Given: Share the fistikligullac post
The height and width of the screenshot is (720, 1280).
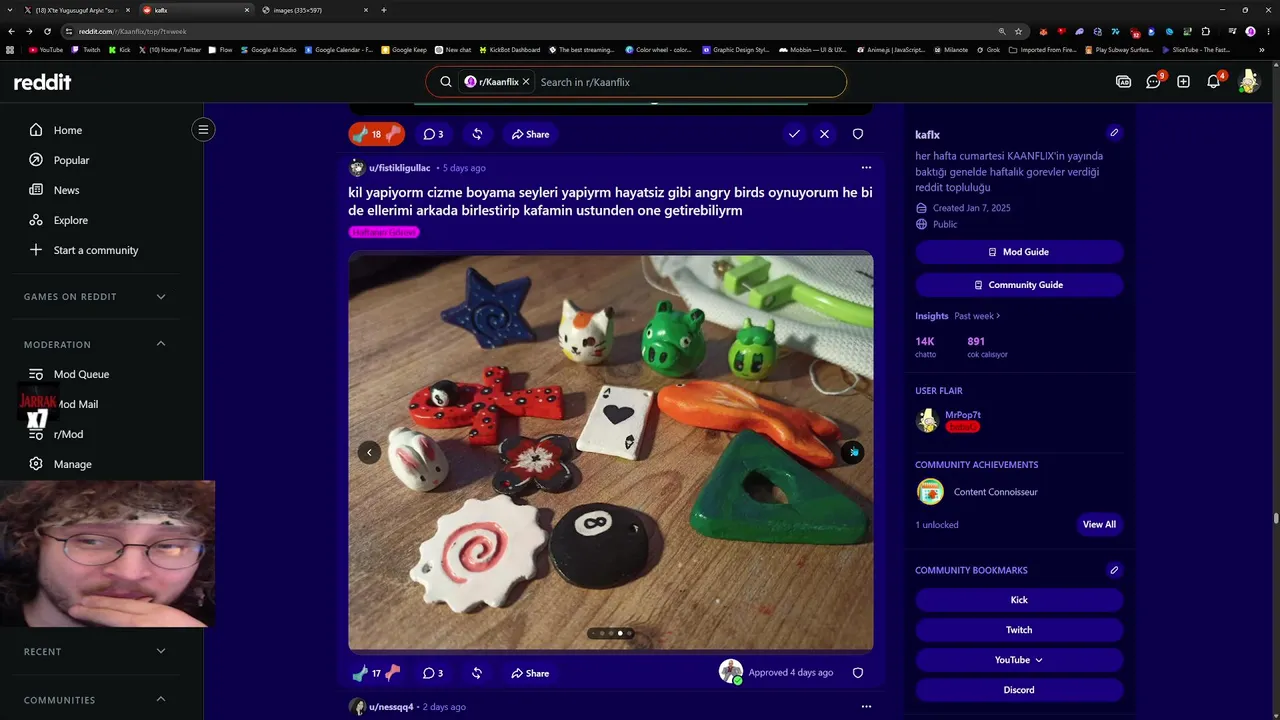Looking at the screenshot, I should coord(531,673).
